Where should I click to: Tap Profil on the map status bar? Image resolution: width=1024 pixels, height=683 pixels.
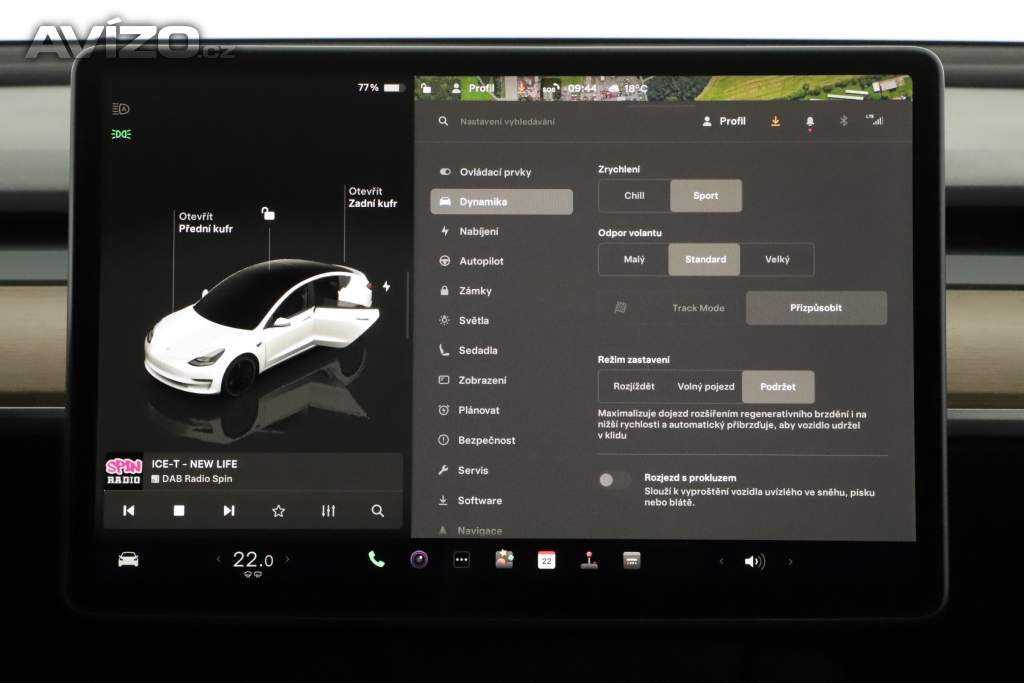point(473,88)
